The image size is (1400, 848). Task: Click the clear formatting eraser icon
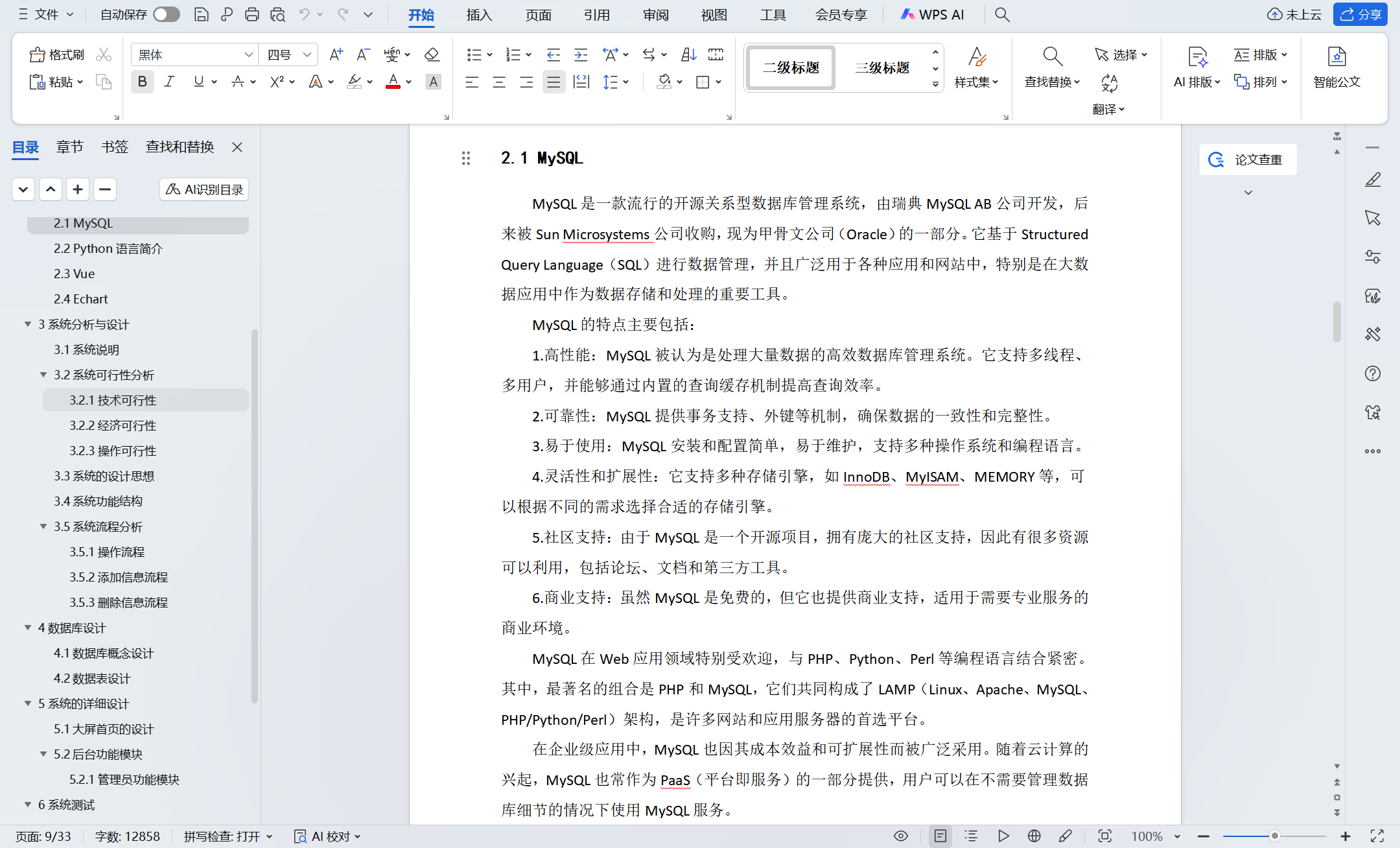(432, 54)
